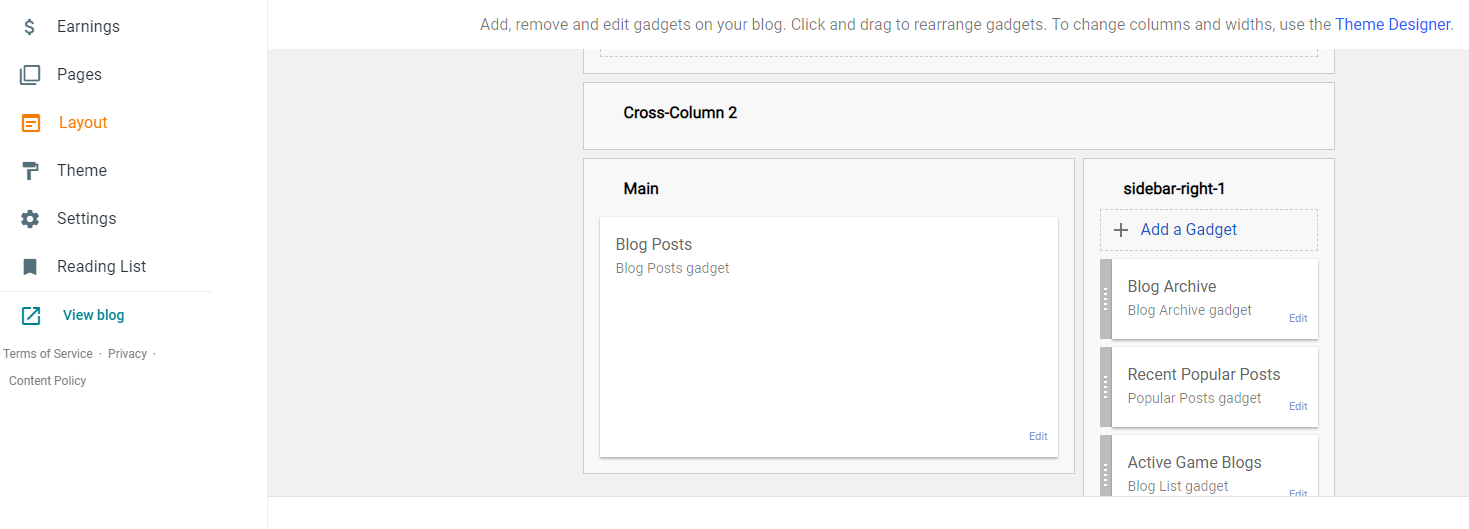Open the Content Policy link
Screen dimensions: 1469x529
click(x=48, y=381)
